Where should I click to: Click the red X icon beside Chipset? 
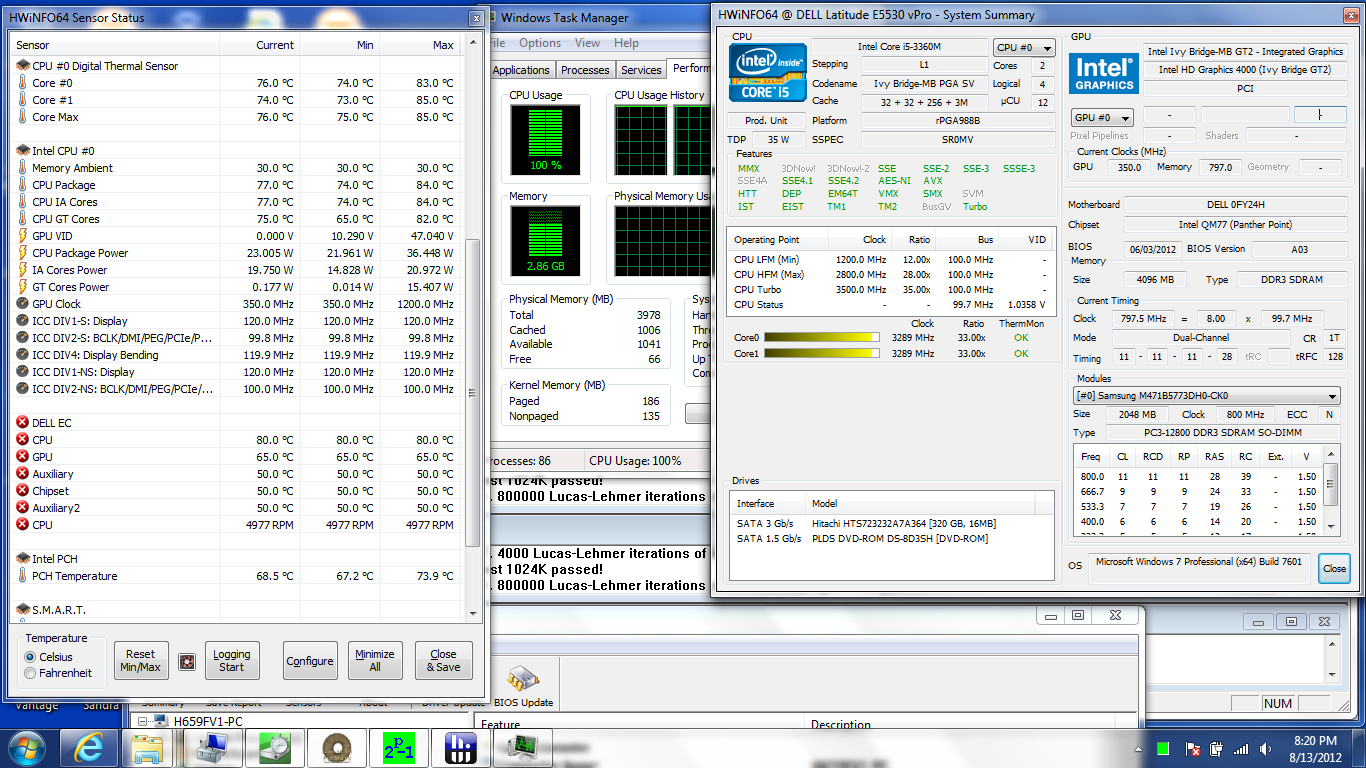[23, 491]
